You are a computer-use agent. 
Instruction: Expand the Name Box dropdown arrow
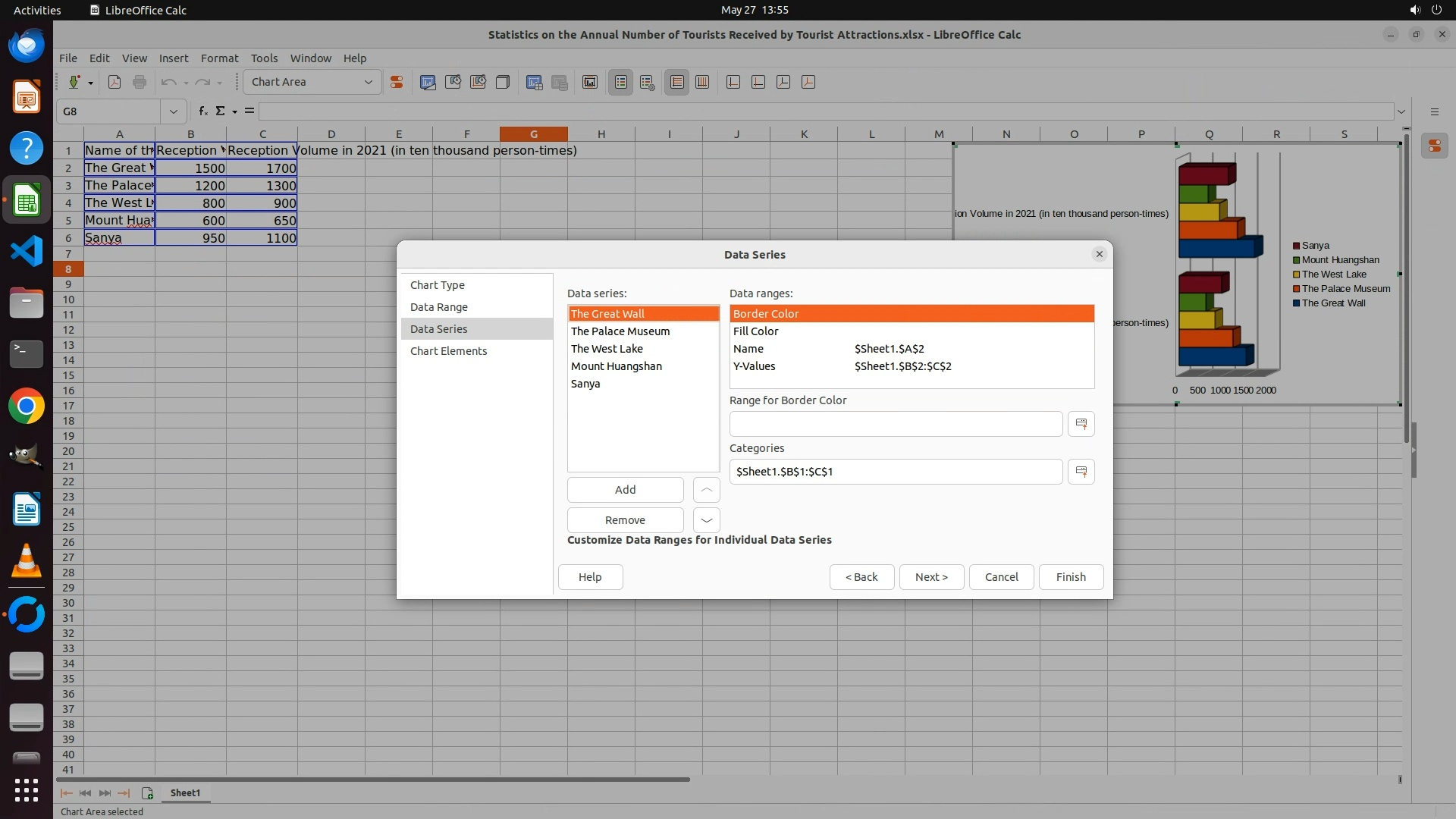point(173,111)
